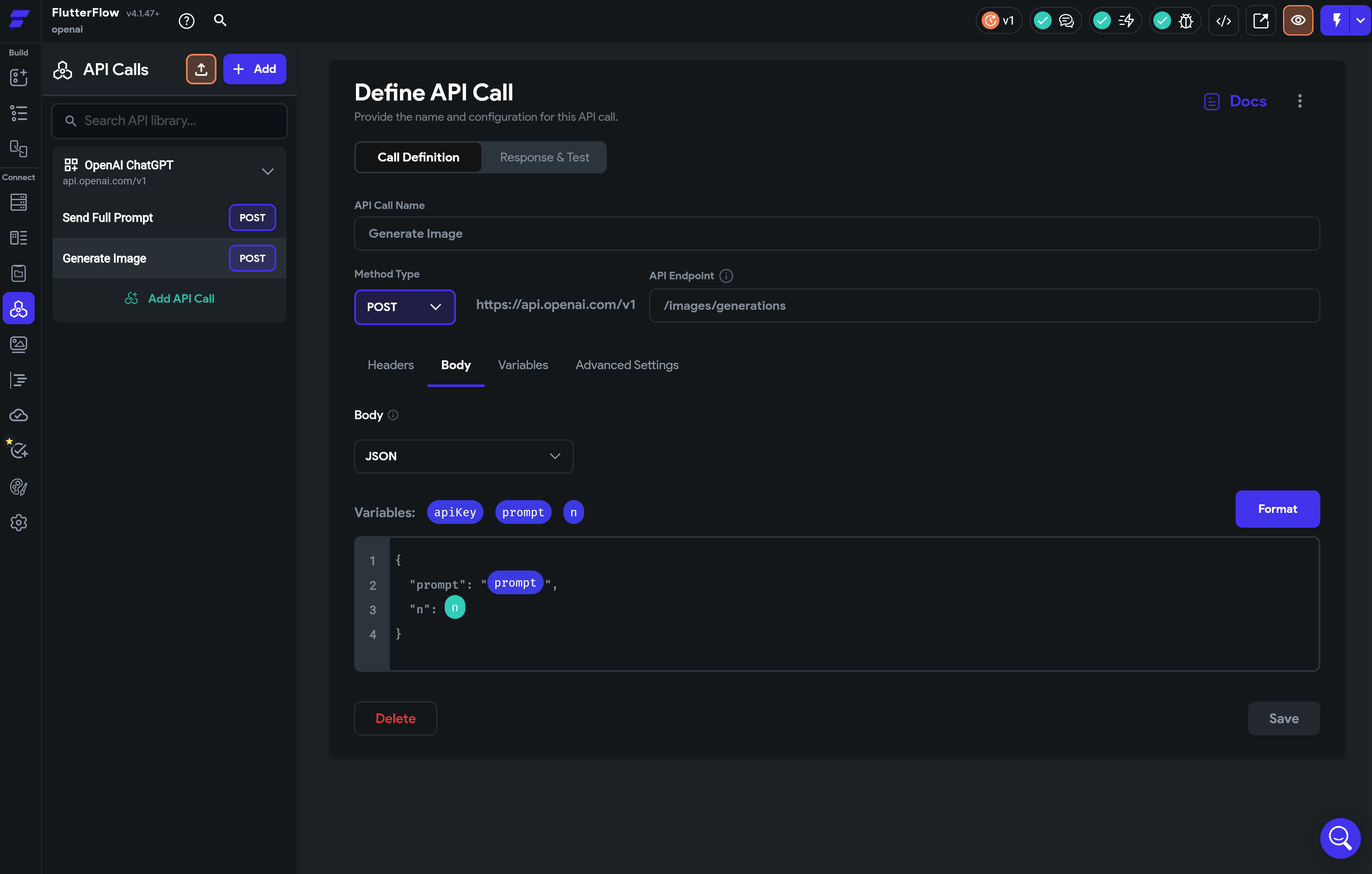Viewport: 1372px width, 874px height.
Task: Click the Test Mode lightning bolt button
Action: pyautogui.click(x=1337, y=20)
